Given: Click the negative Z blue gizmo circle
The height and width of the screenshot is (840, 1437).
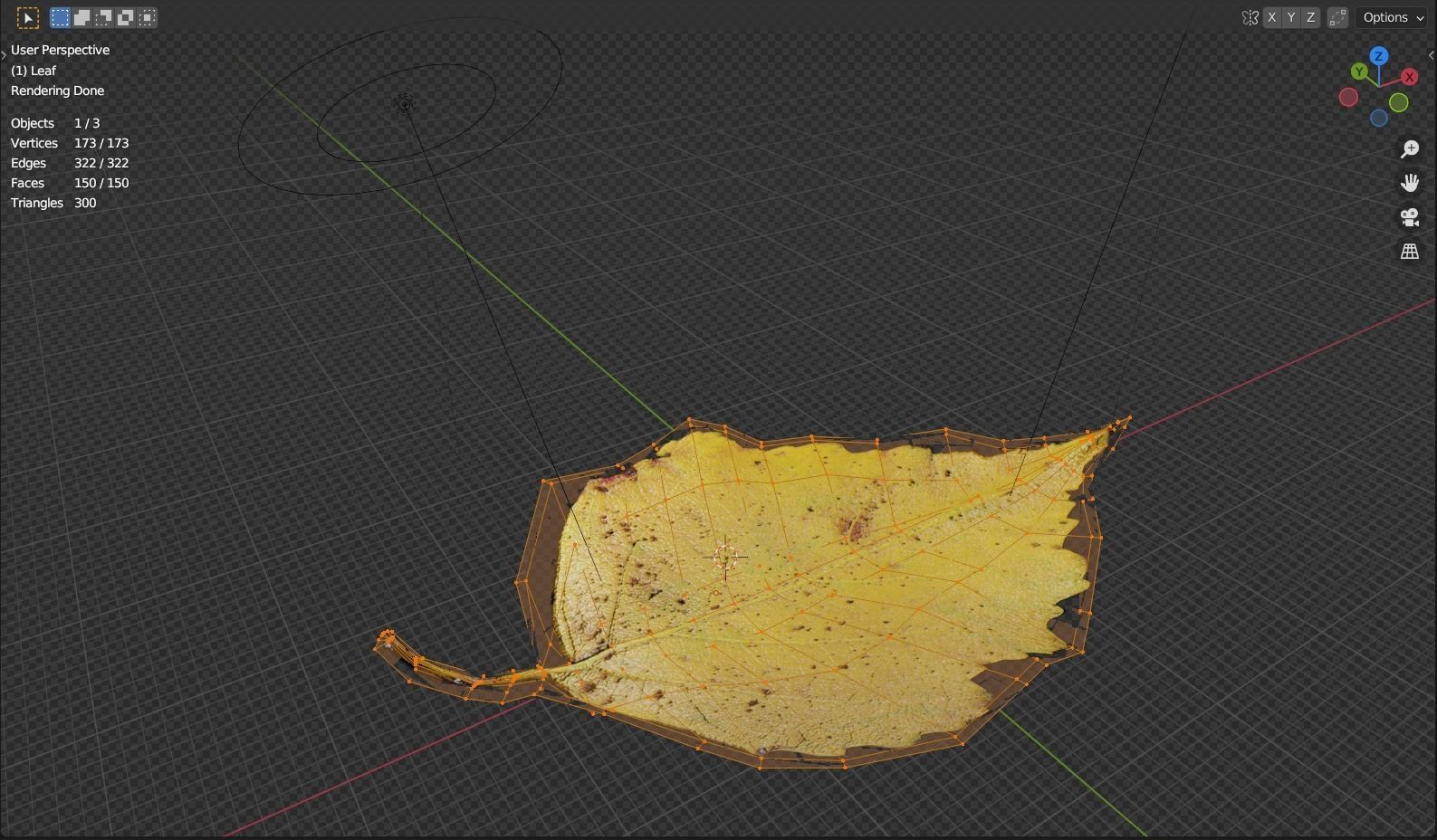Looking at the screenshot, I should pyautogui.click(x=1379, y=118).
